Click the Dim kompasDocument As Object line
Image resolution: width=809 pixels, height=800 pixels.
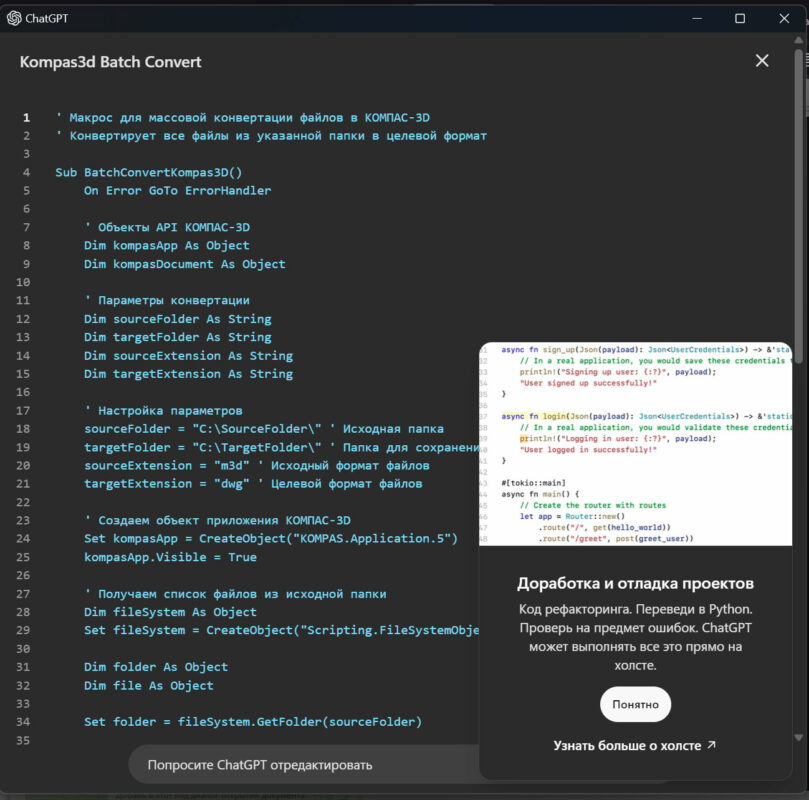185,264
